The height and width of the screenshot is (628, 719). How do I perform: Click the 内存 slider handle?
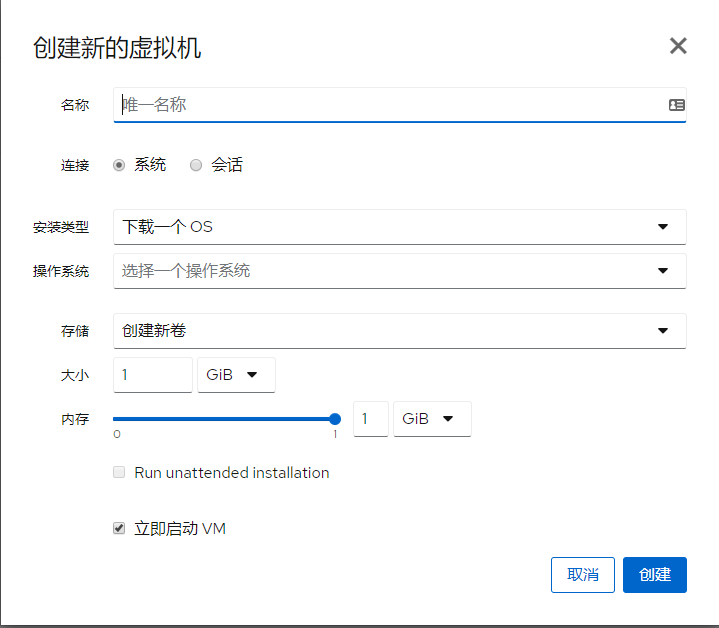335,419
